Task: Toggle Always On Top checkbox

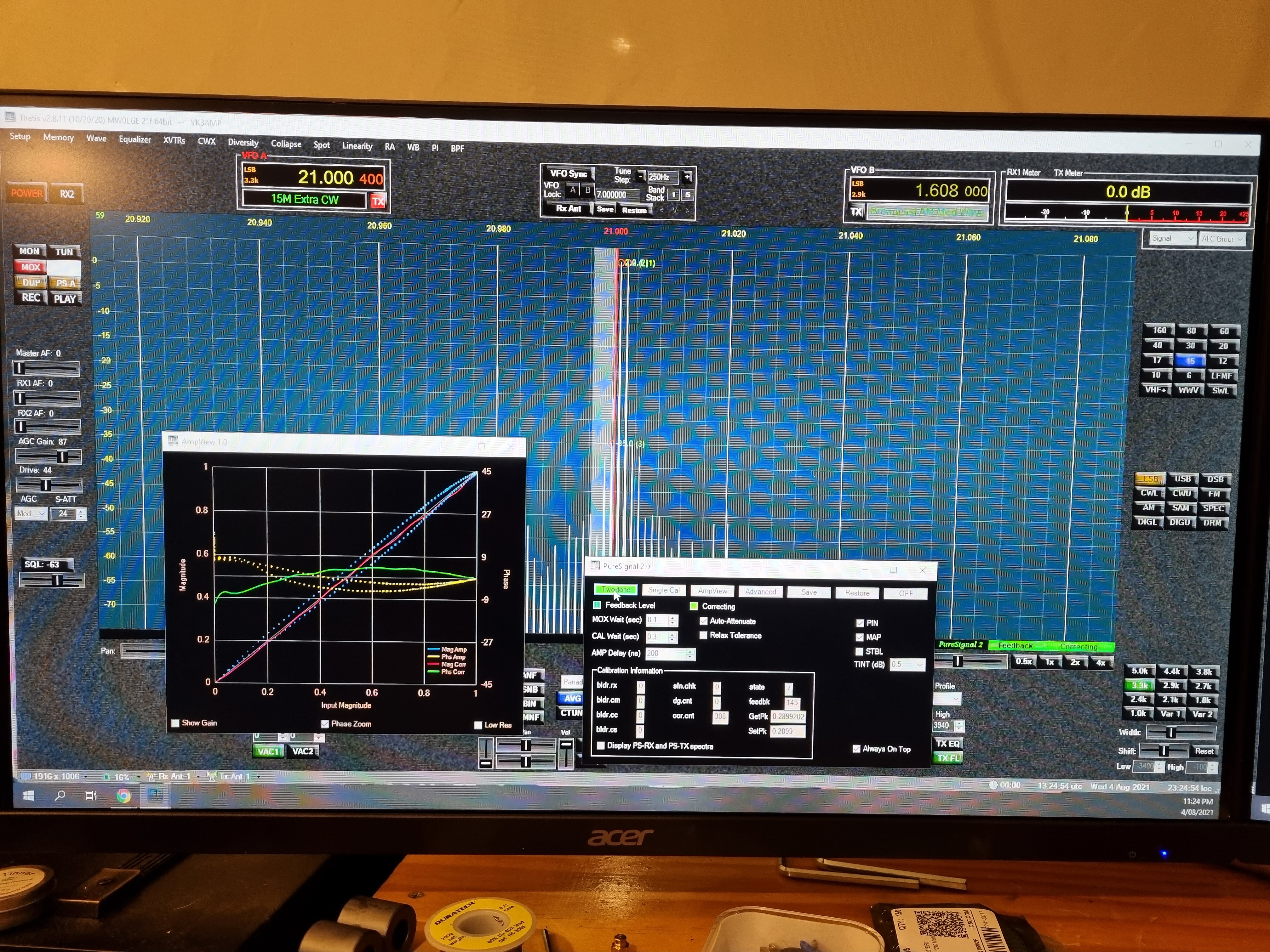Action: tap(856, 749)
